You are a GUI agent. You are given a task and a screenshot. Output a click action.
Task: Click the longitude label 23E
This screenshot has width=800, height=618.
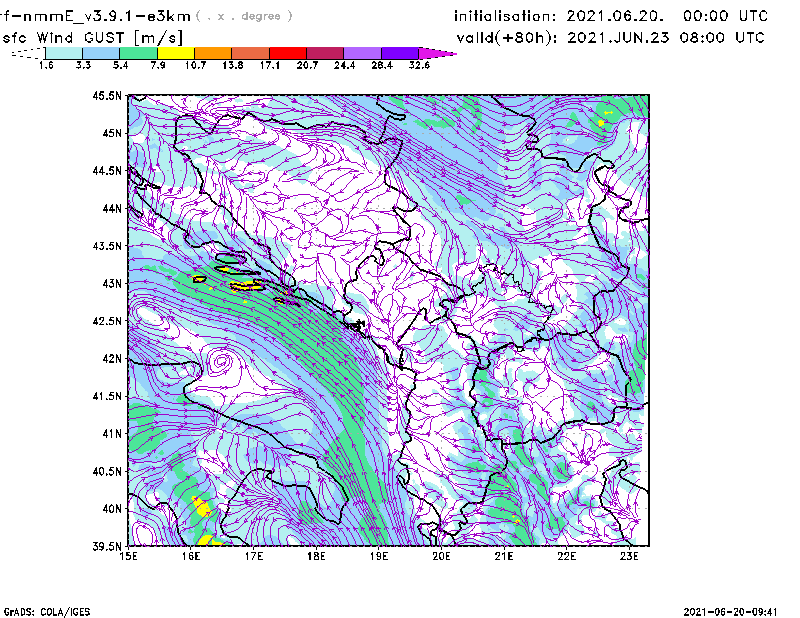629,556
